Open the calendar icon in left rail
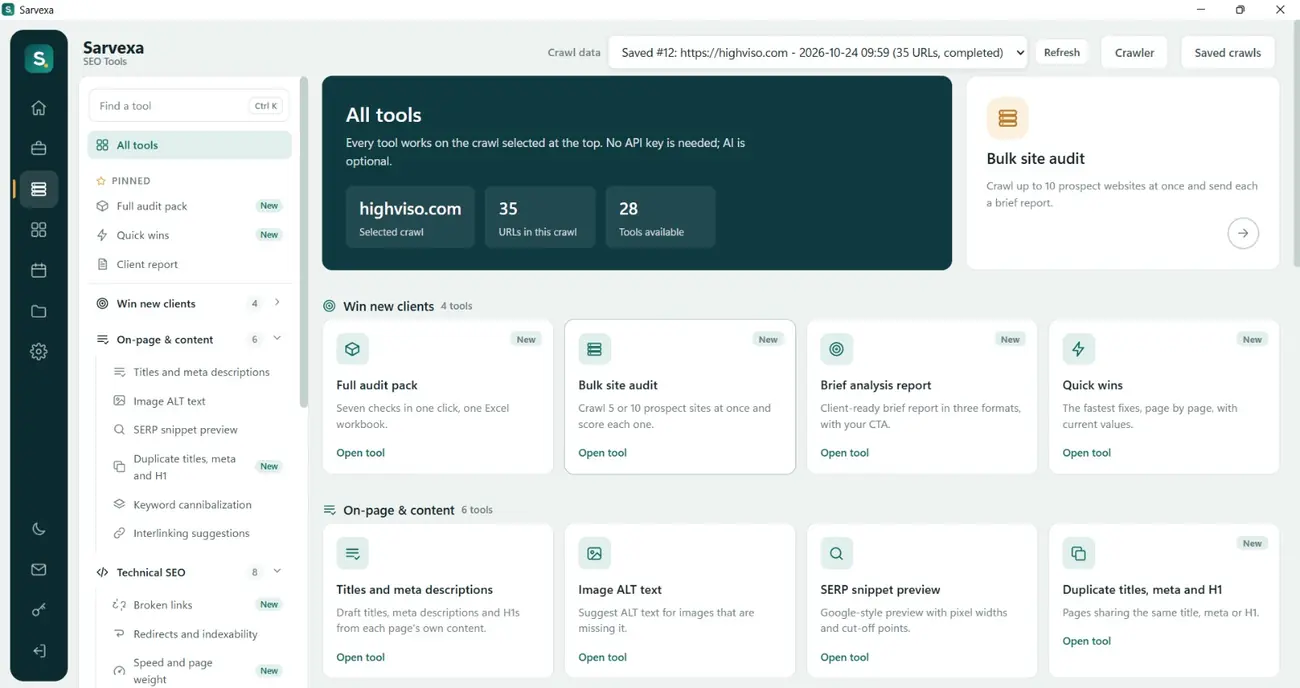Viewport: 1300px width, 688px height. click(x=39, y=270)
